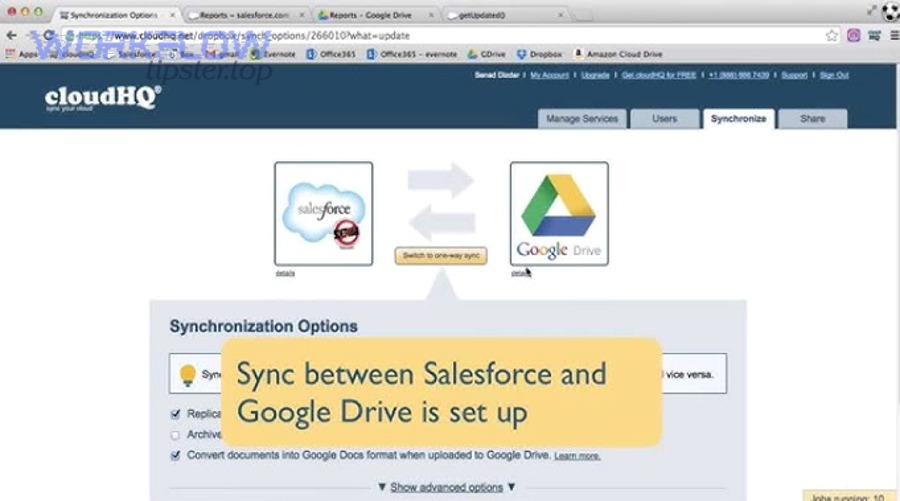Screen dimensions: 900x501
Task: Toggle the Replicate checkbox
Action: coord(175,414)
